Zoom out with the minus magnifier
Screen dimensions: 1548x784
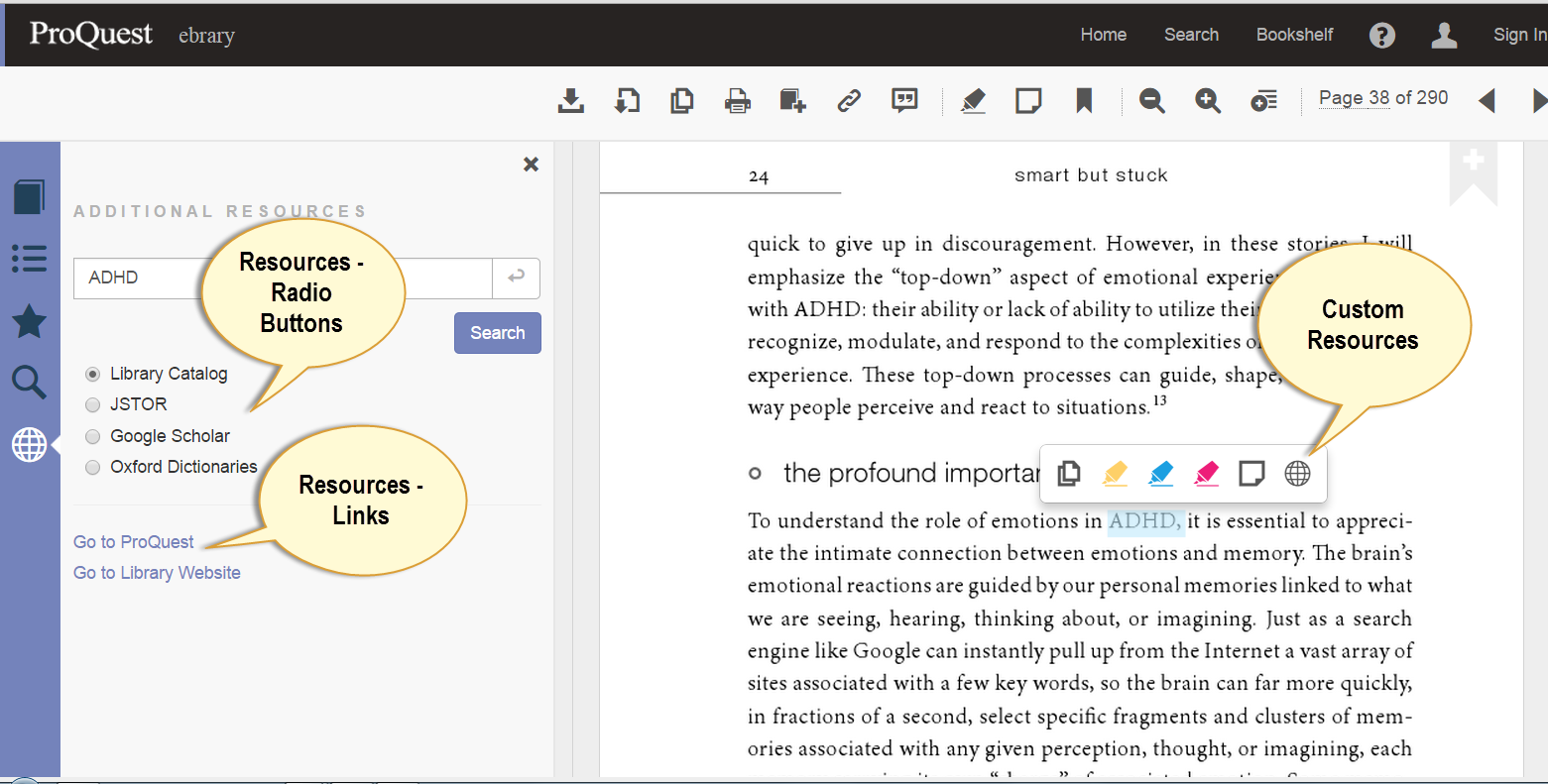(1151, 100)
